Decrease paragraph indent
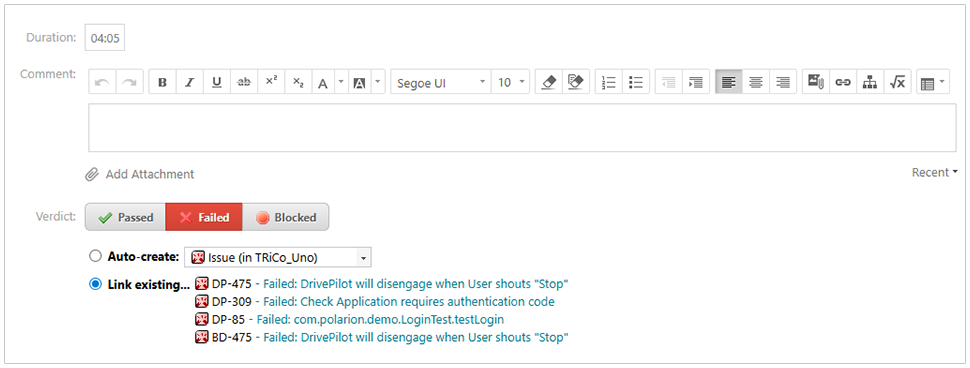Screen dimensions: 970x368 pos(669,82)
